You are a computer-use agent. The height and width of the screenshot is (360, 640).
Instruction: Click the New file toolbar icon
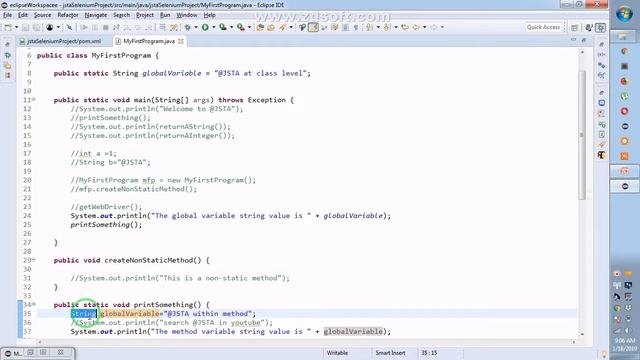coord(8,27)
